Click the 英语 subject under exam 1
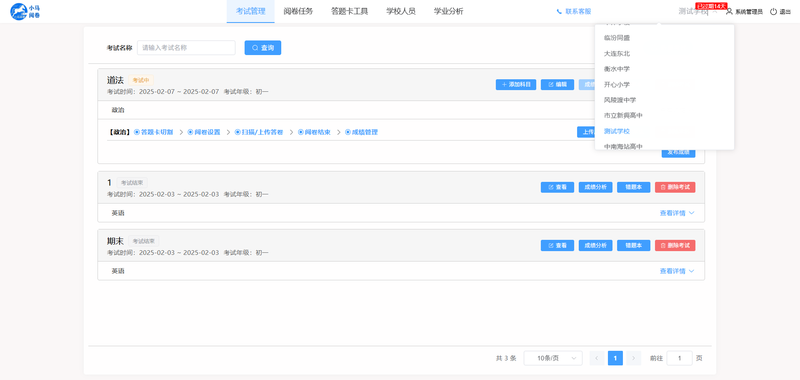Image resolution: width=800 pixels, height=380 pixels. coord(118,213)
